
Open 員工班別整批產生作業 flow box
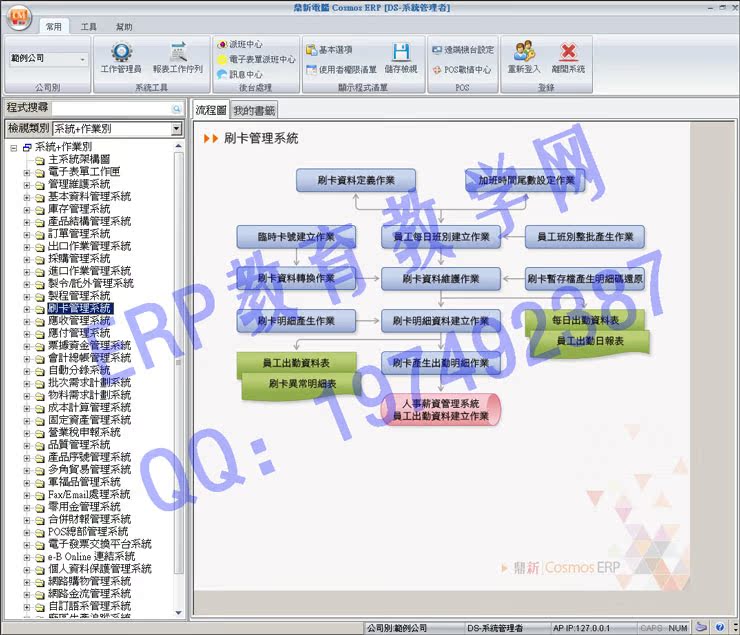click(x=585, y=237)
